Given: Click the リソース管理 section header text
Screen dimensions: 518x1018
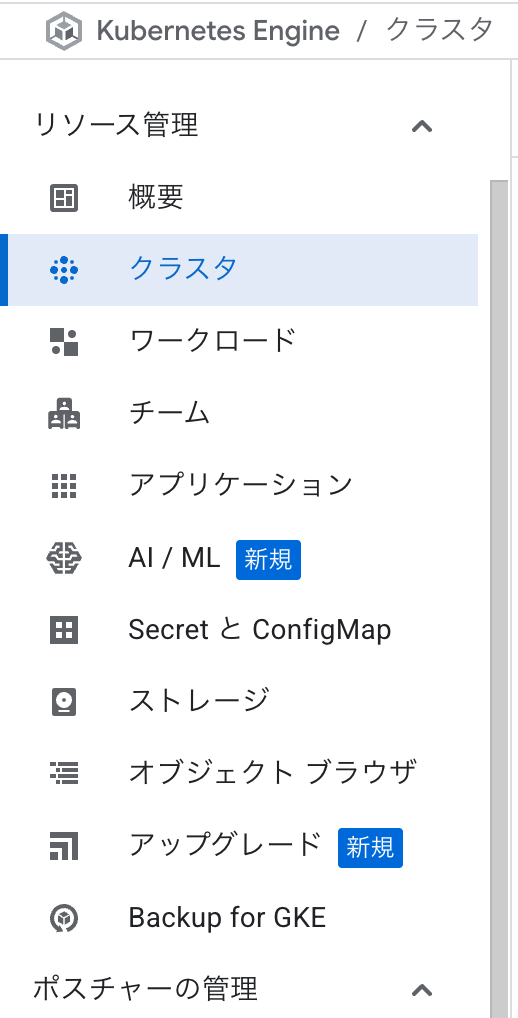Looking at the screenshot, I should click(116, 125).
